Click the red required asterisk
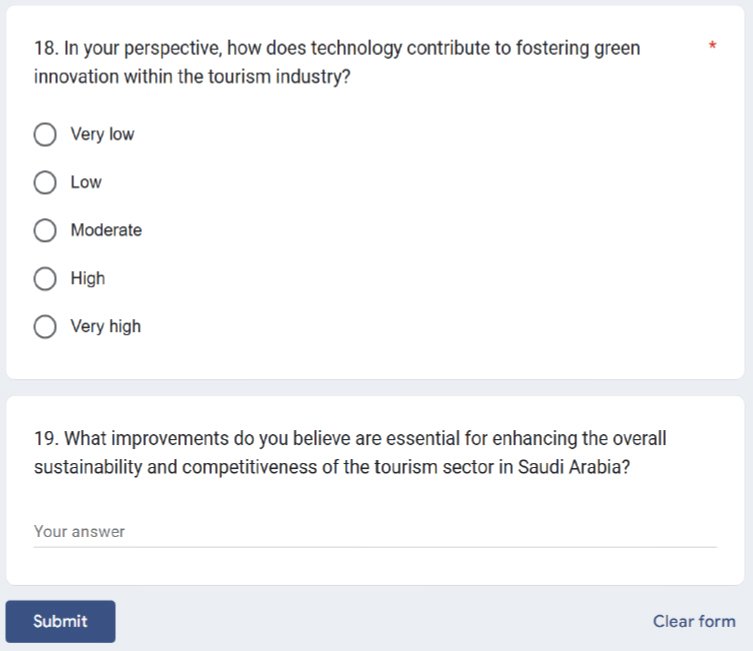Image resolution: width=753 pixels, height=651 pixels. 712,47
